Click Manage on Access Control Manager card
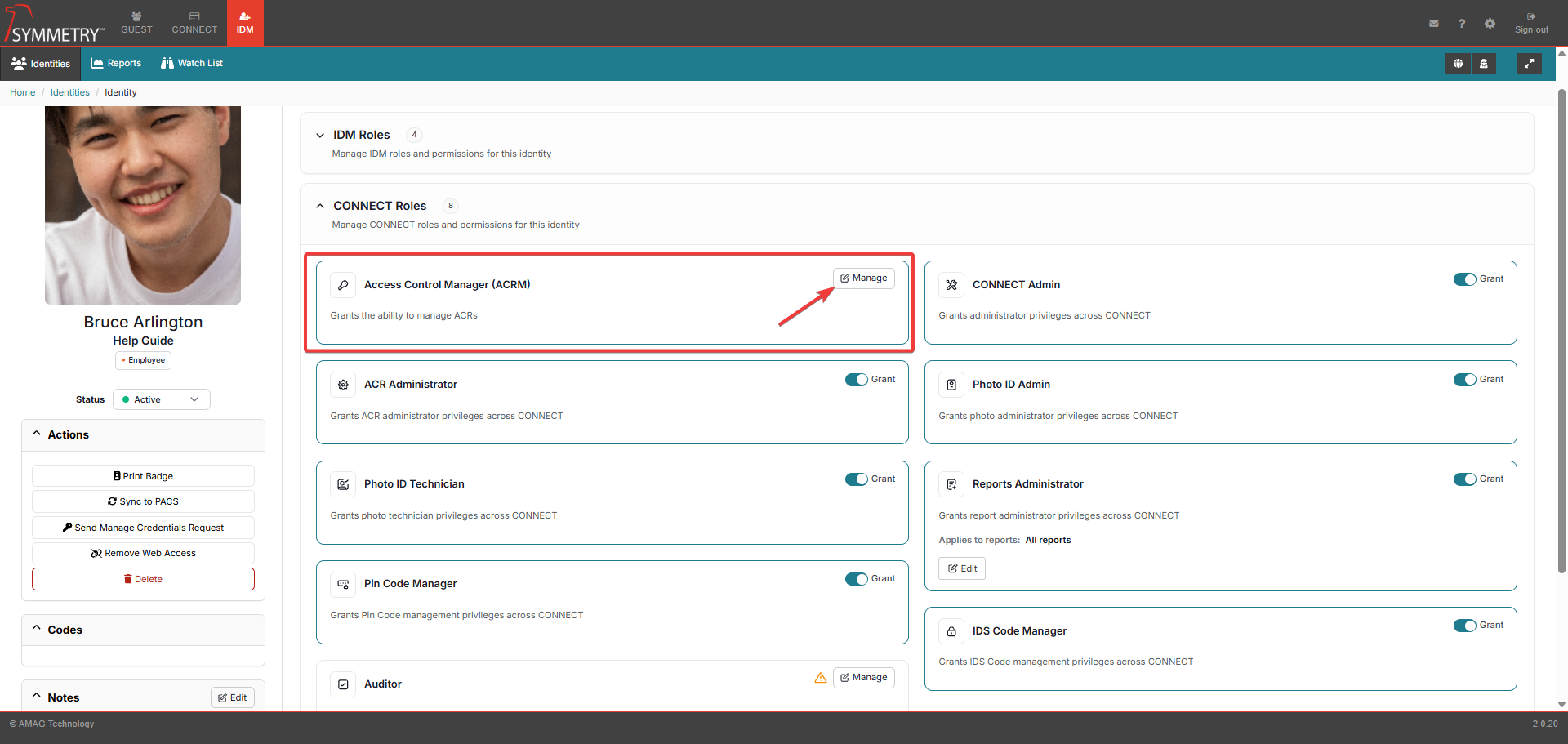This screenshot has height=744, width=1568. (x=863, y=278)
